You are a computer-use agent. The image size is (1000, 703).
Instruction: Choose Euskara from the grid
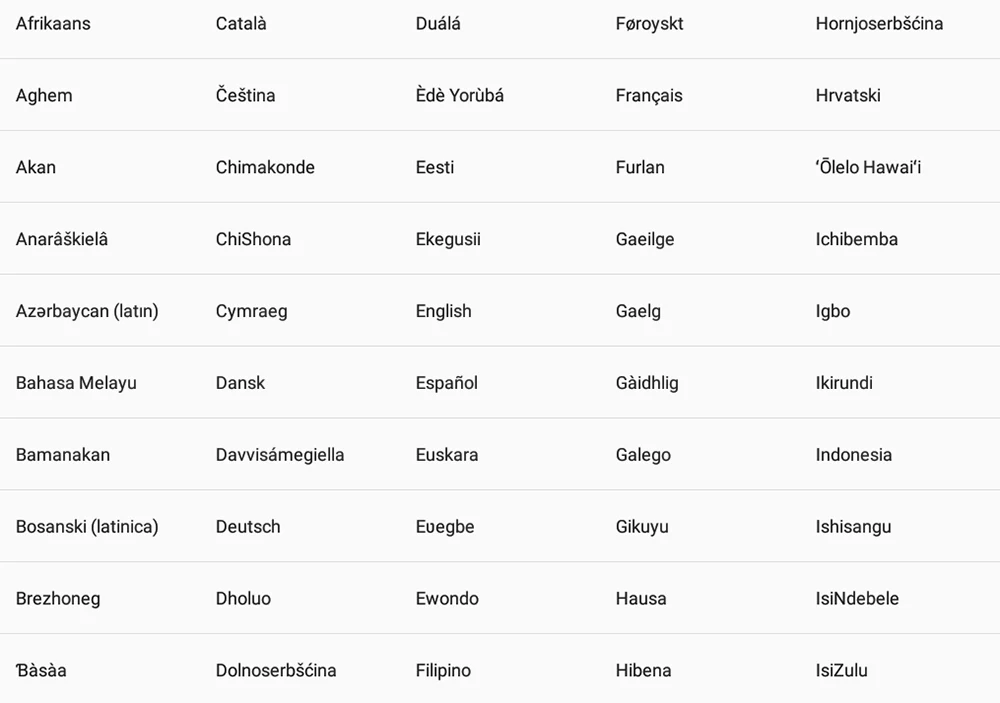tap(446, 455)
